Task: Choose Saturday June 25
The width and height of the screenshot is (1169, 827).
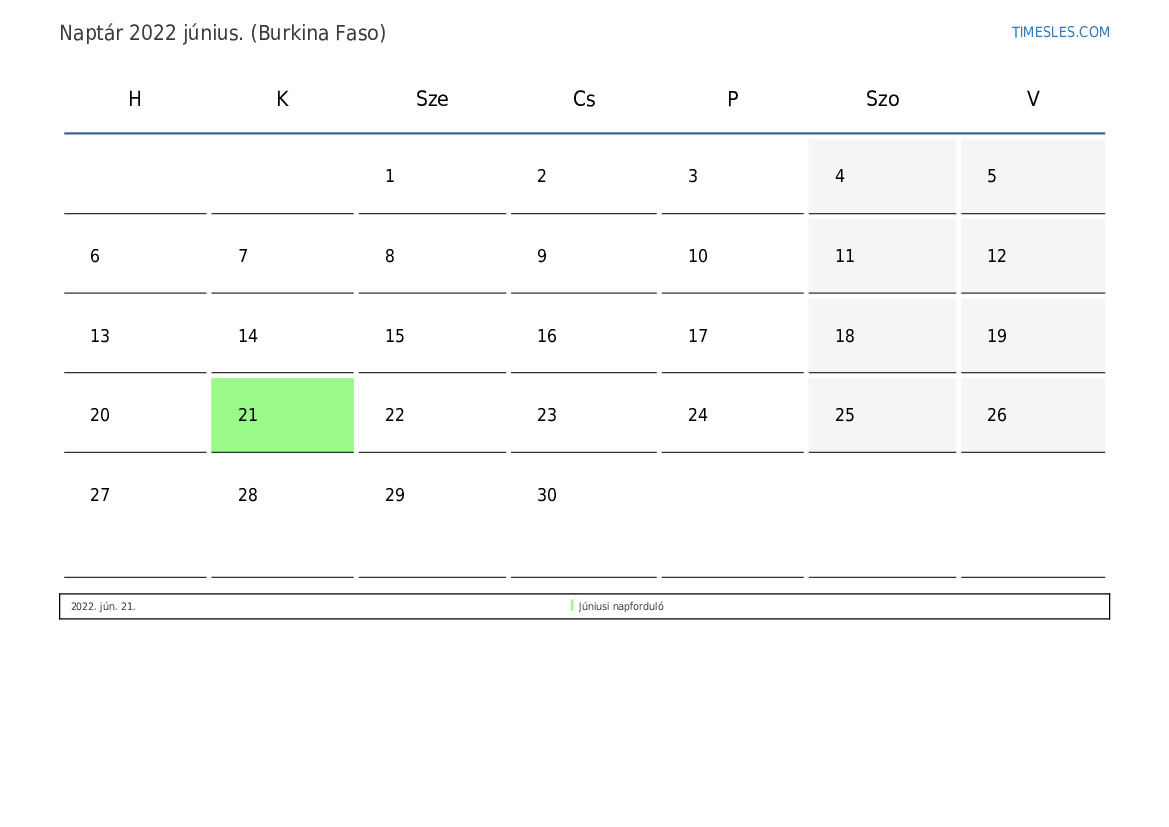Action: click(845, 415)
